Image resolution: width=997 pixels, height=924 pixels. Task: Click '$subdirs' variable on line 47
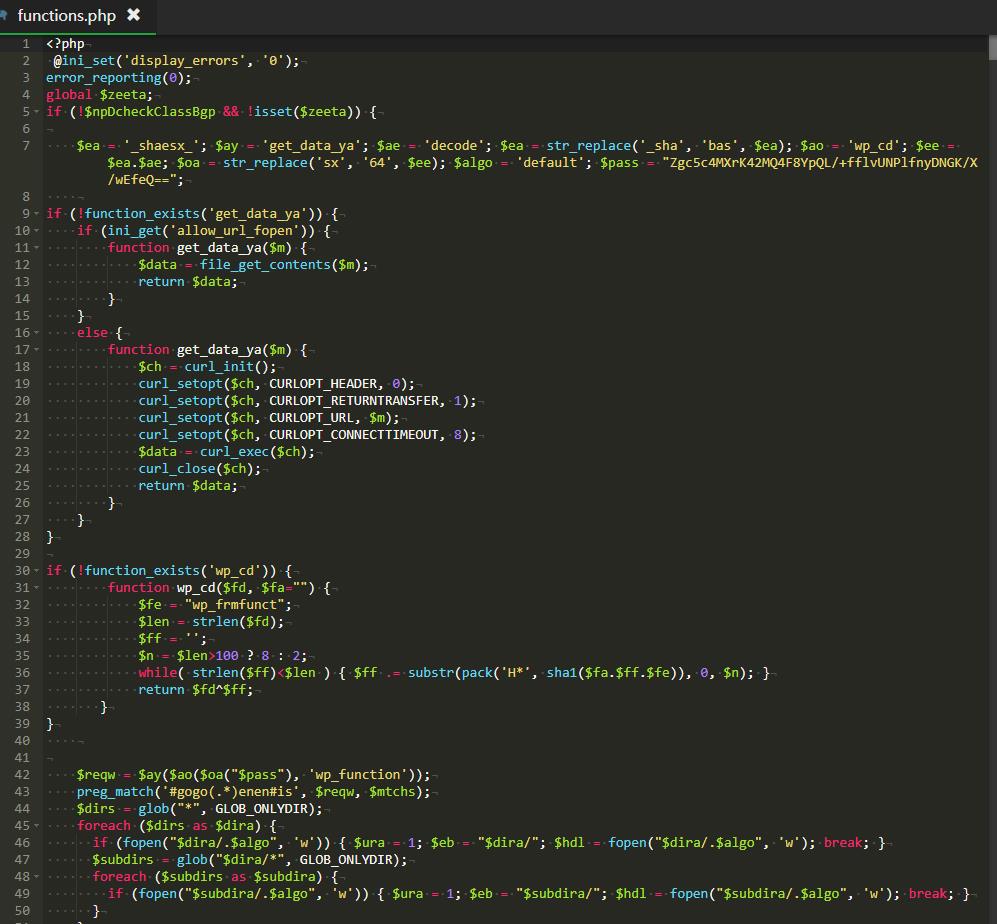point(123,860)
